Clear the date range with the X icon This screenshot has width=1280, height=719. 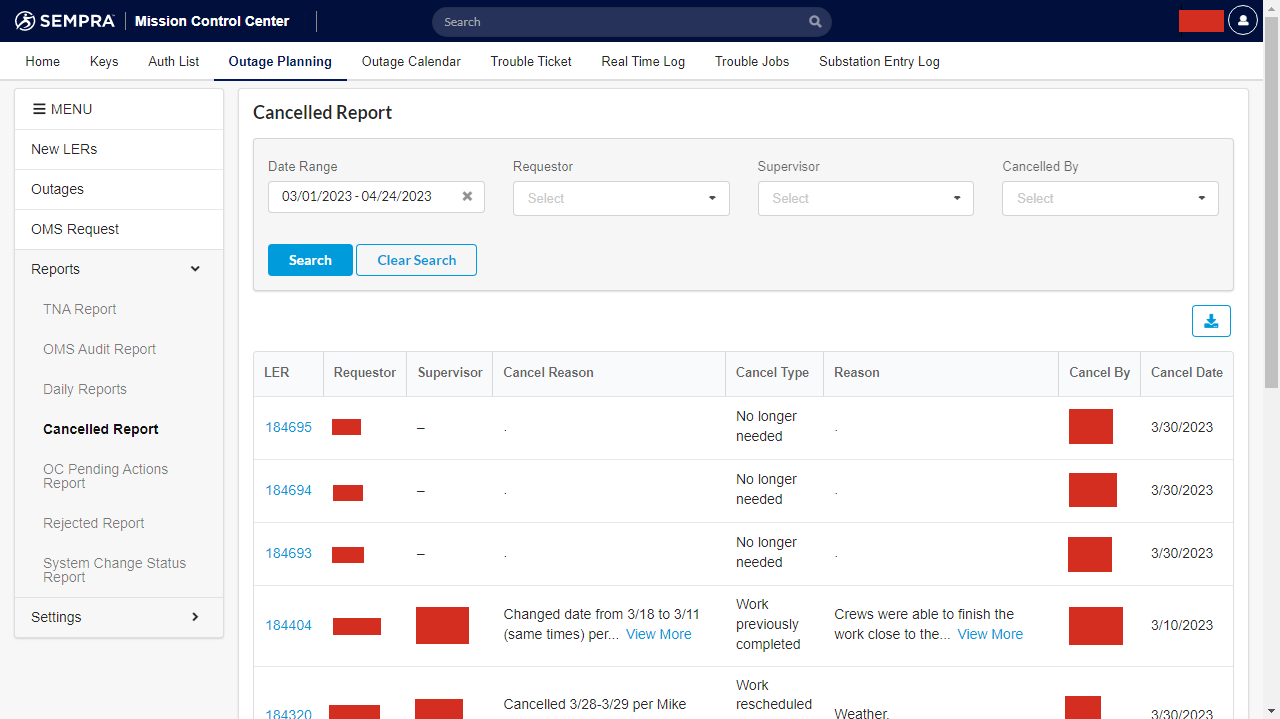point(466,196)
